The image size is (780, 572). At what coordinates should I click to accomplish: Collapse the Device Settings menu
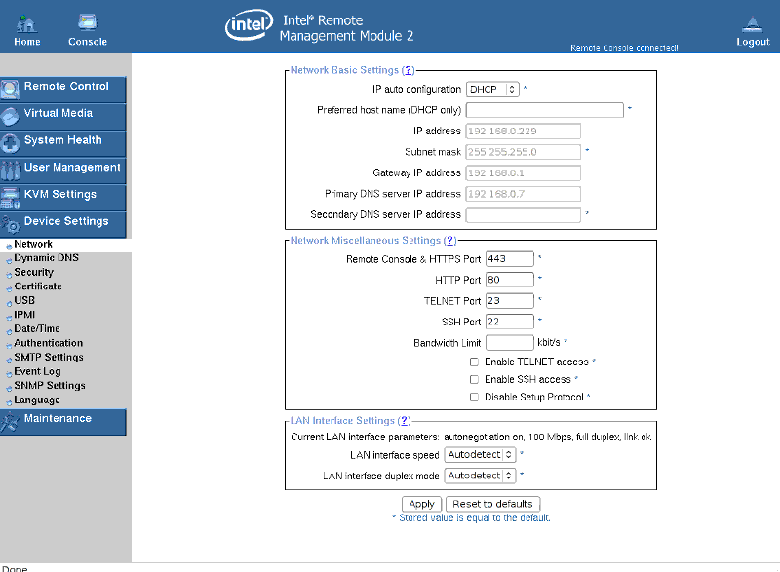(63, 224)
